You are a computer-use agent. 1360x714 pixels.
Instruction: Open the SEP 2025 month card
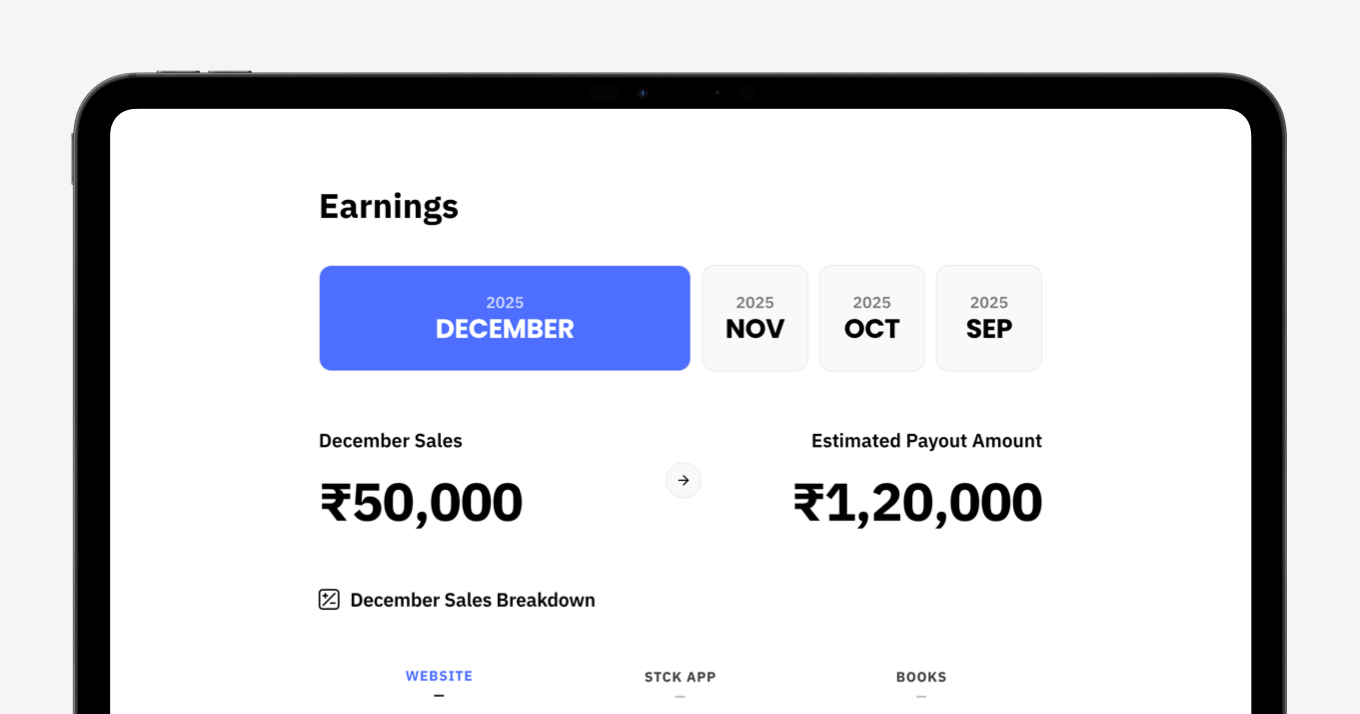coord(989,318)
